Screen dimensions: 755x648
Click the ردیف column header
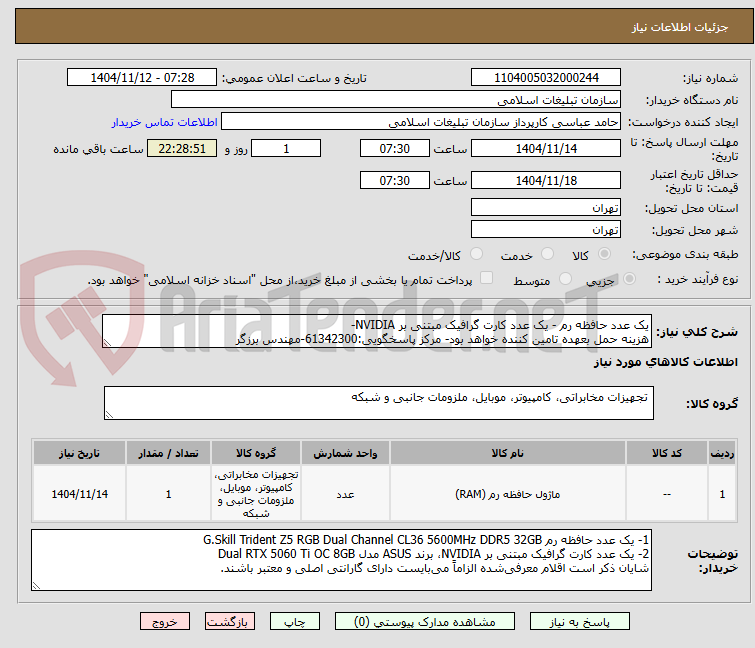click(x=722, y=453)
